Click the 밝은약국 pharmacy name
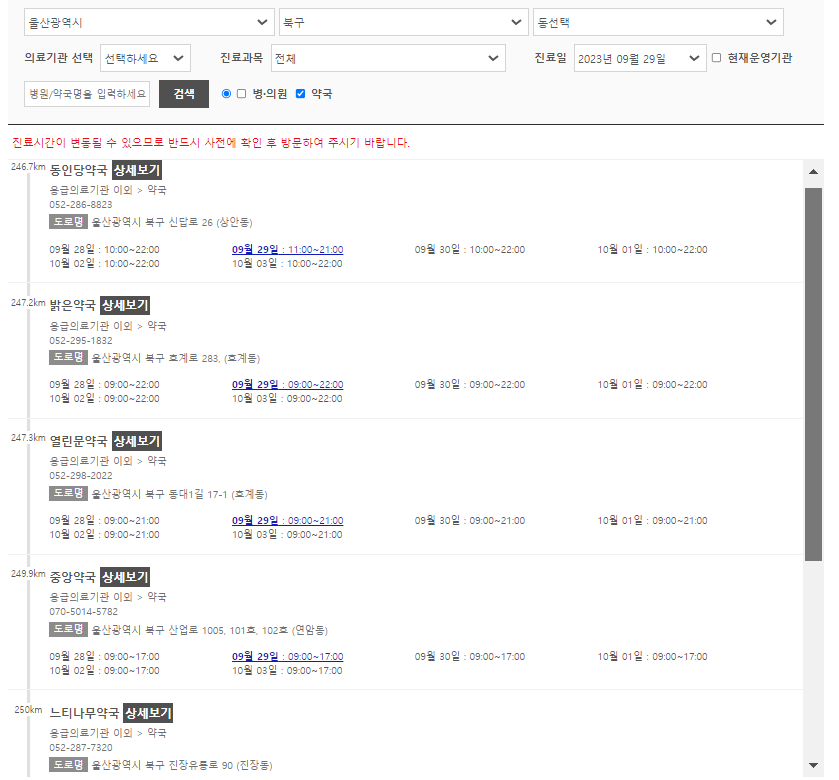The width and height of the screenshot is (839, 780). [x=72, y=305]
